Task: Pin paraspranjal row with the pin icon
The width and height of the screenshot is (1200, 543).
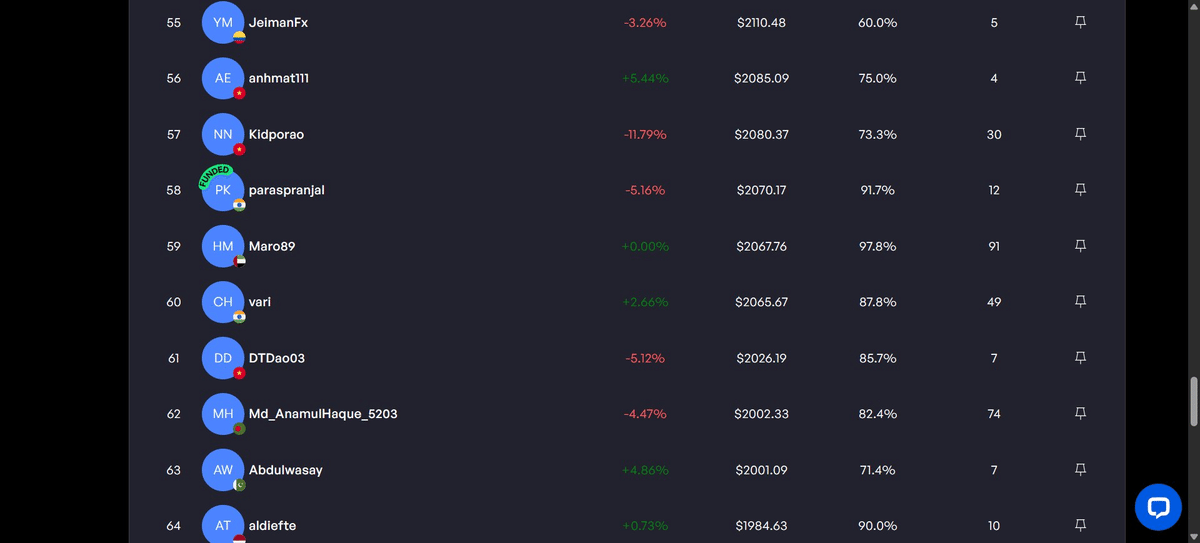Action: (1080, 190)
